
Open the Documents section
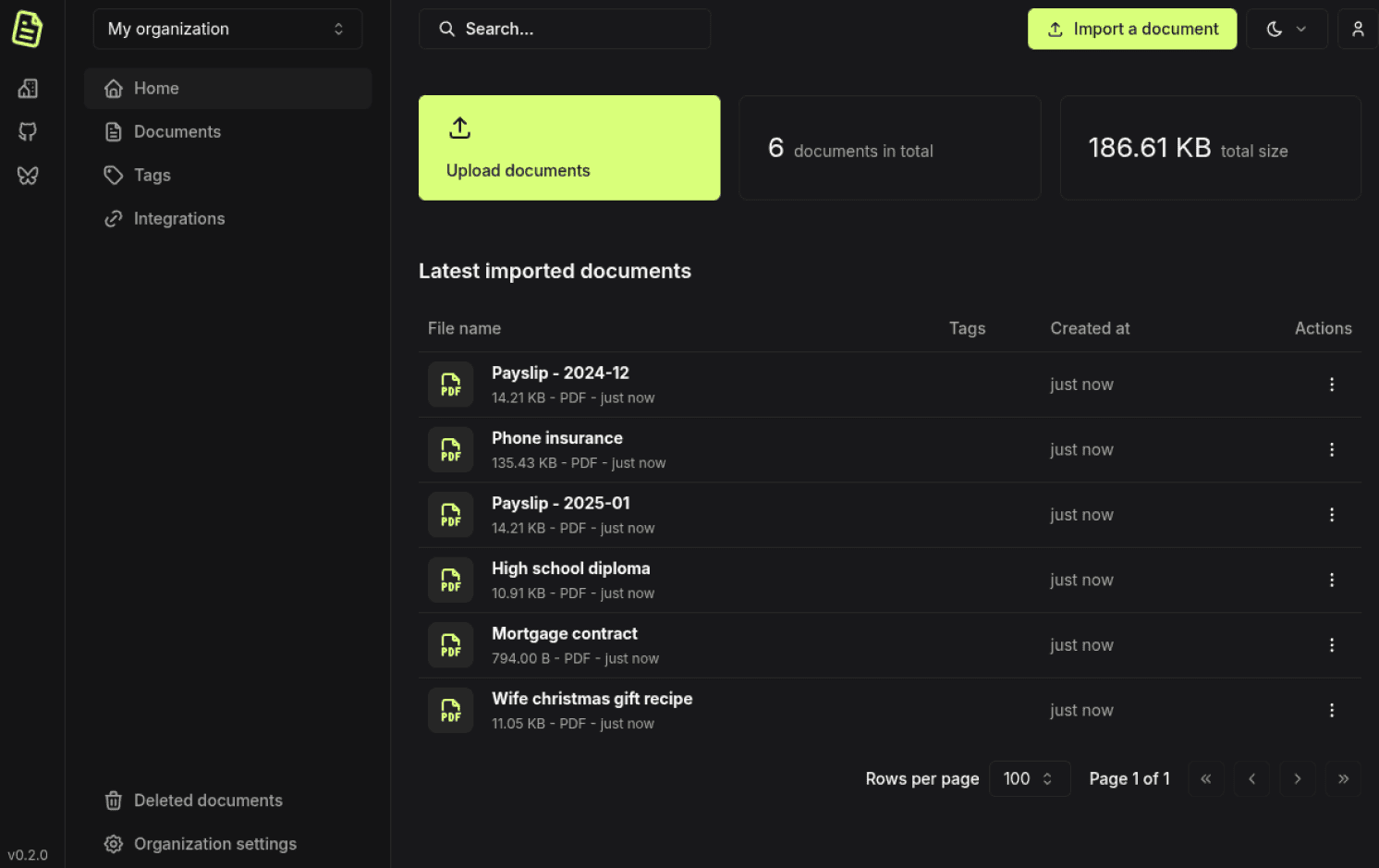coord(177,131)
